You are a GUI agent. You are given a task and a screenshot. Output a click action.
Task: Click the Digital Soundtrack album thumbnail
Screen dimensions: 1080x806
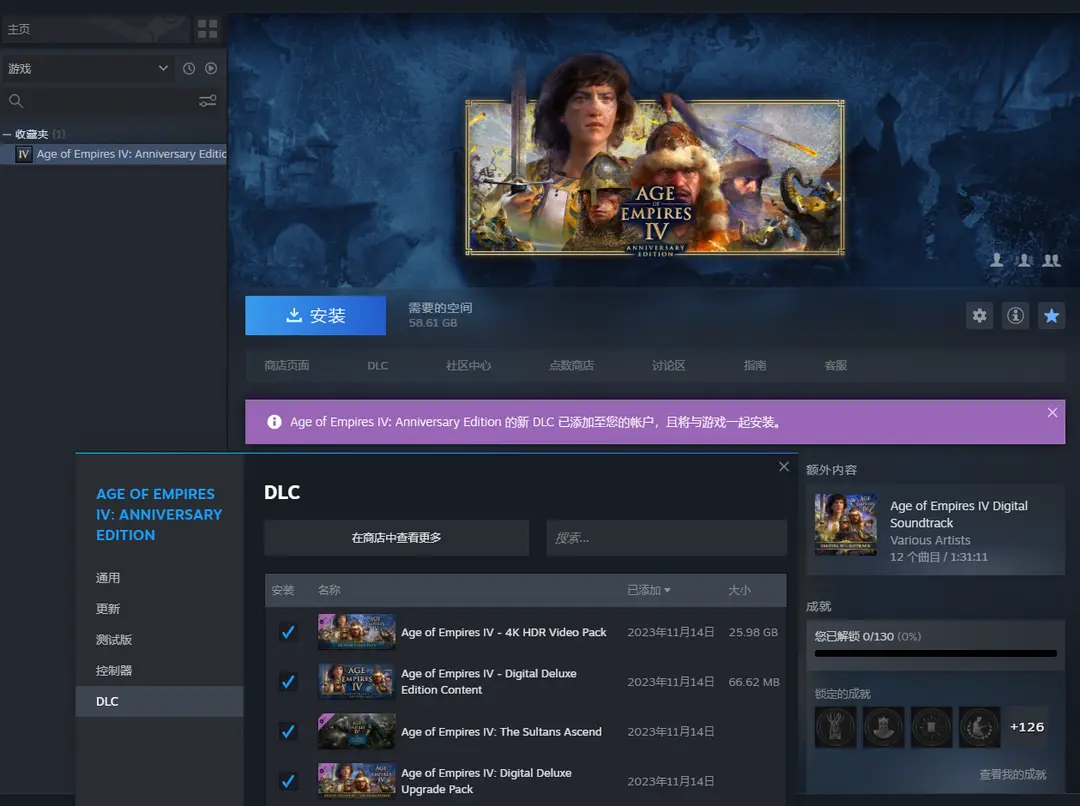click(846, 524)
